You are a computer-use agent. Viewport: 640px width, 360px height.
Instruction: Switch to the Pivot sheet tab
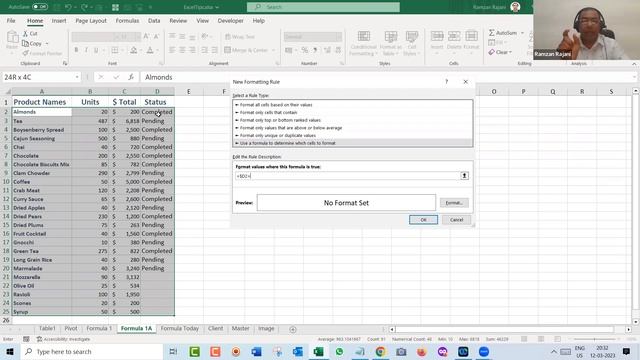tap(71, 328)
